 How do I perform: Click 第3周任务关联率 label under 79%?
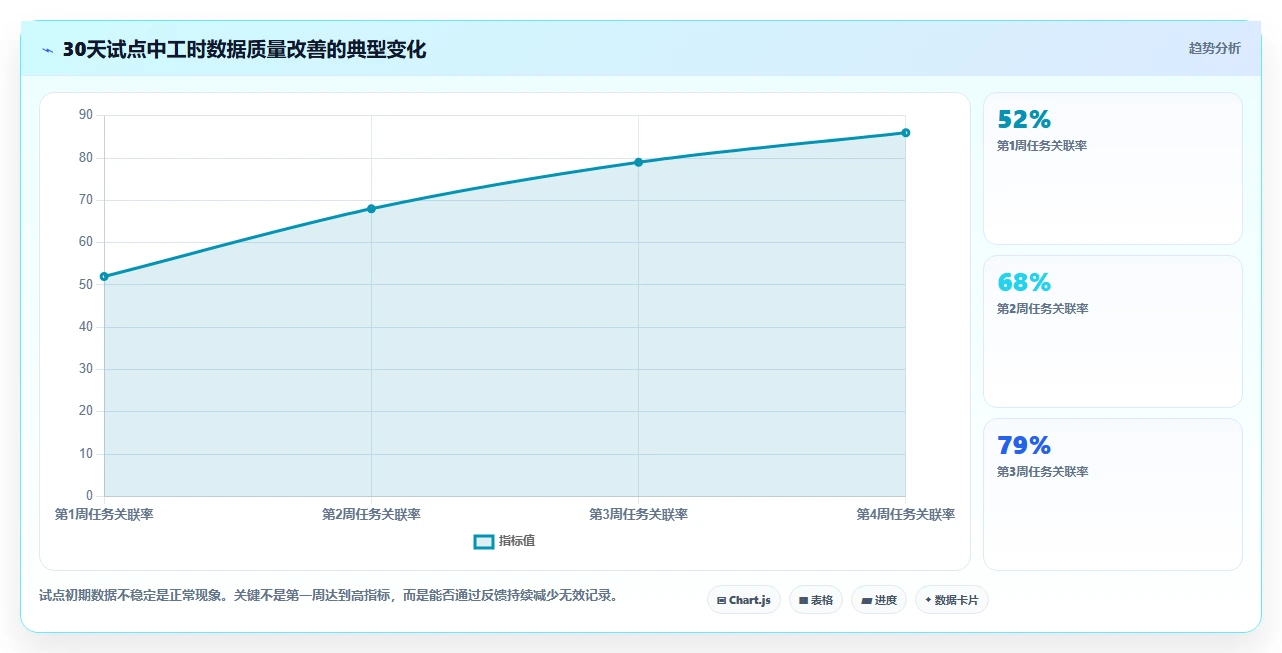[1042, 472]
